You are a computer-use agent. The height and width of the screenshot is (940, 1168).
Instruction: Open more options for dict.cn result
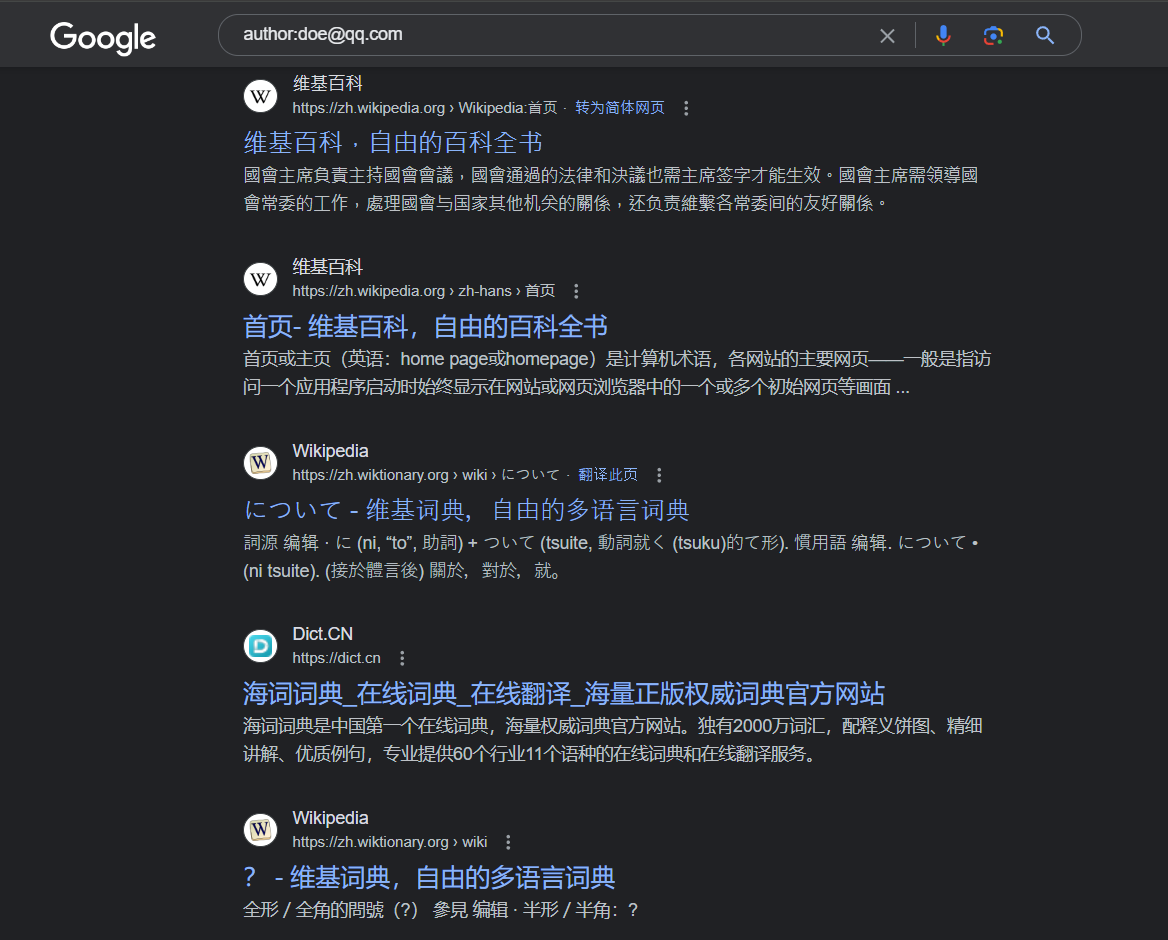(x=402, y=658)
